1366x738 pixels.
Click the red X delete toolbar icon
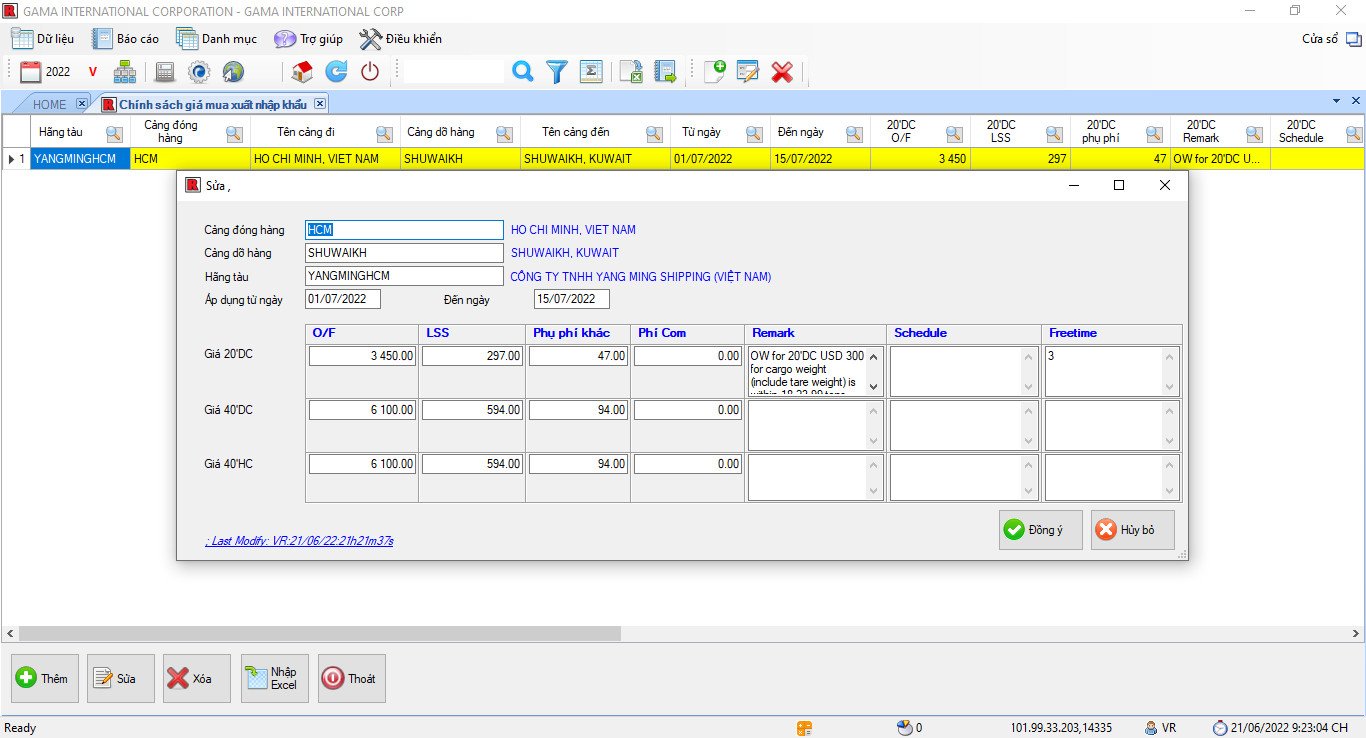782,71
